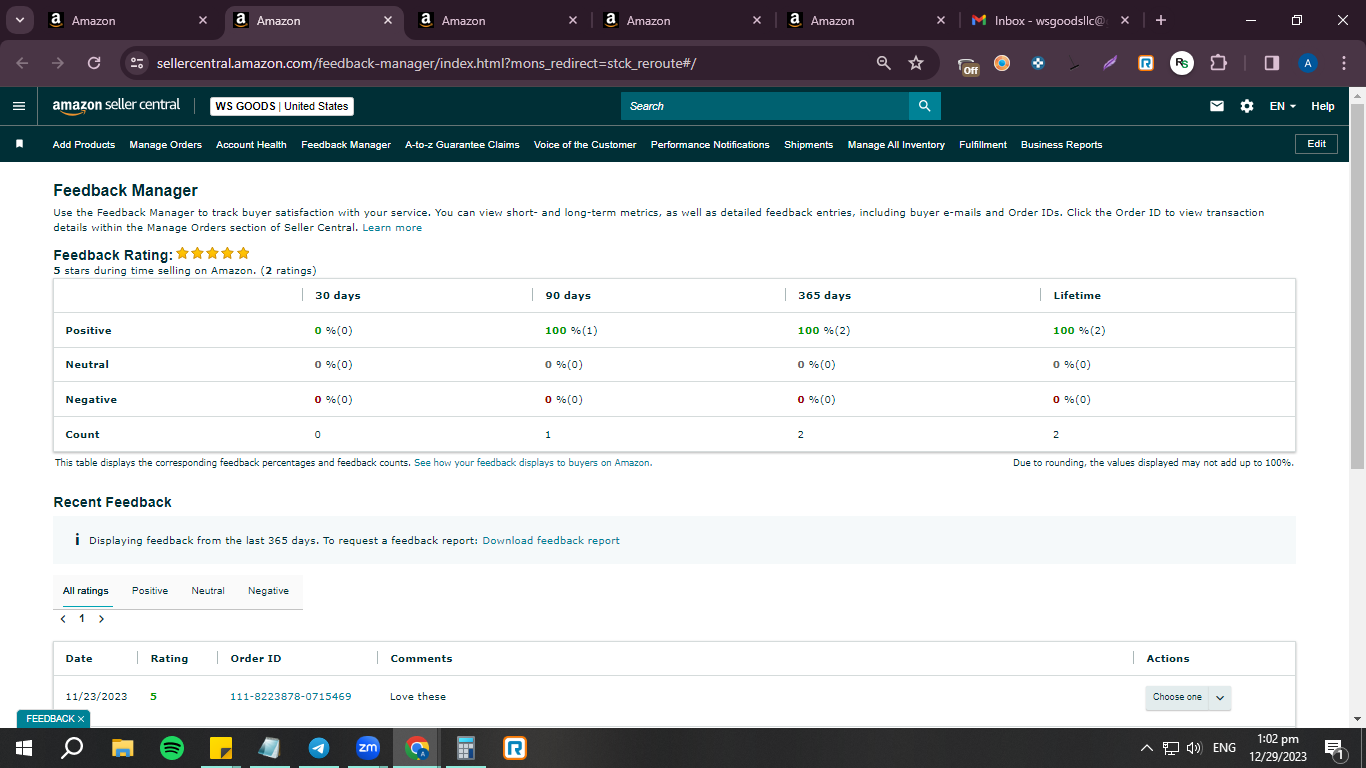
Task: Click the purple feather extension icon
Action: point(1110,63)
